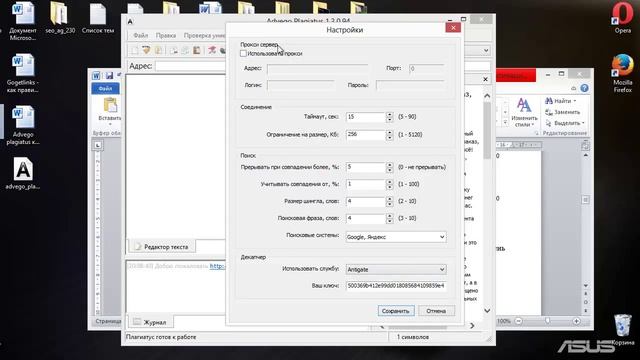
Task: Click Advego panel scrollbar up arrow
Action: (x=487, y=96)
